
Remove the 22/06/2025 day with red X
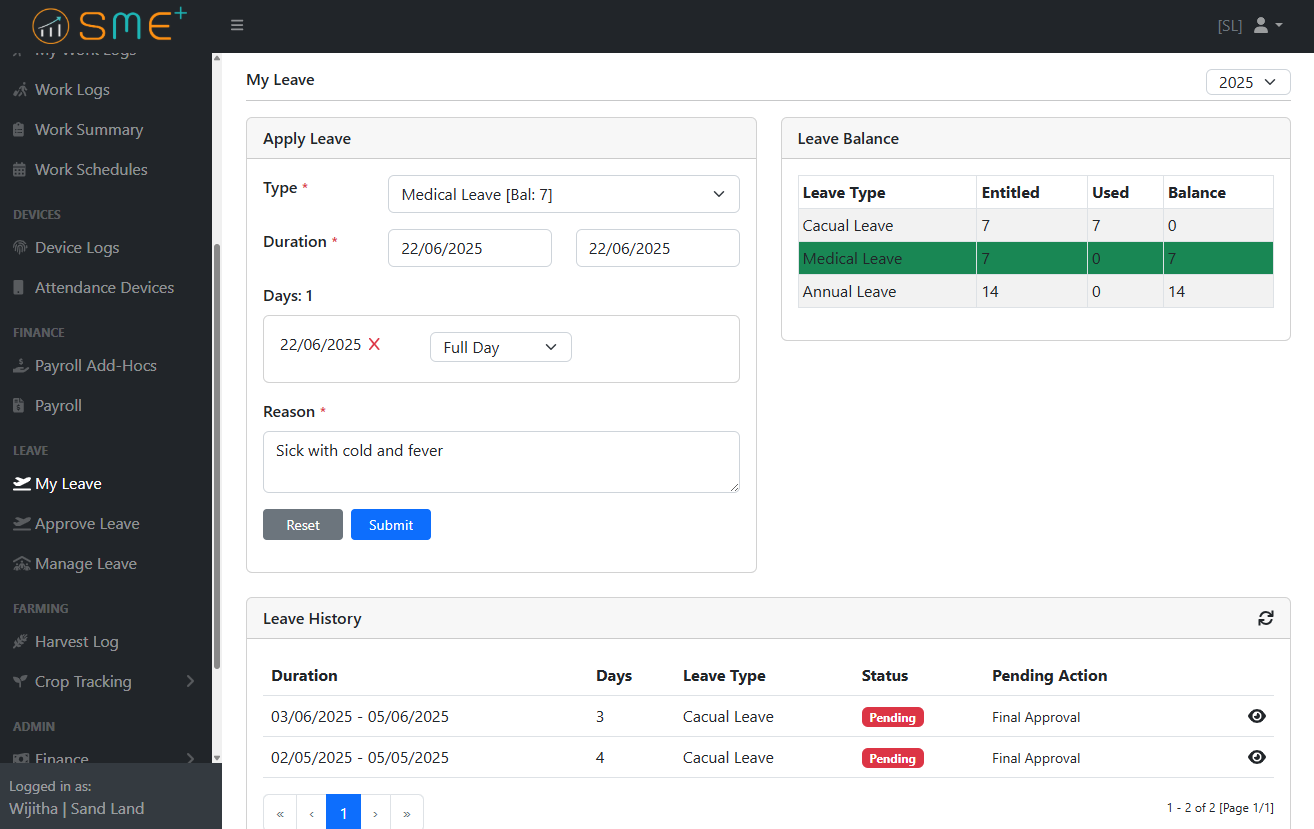click(x=374, y=344)
